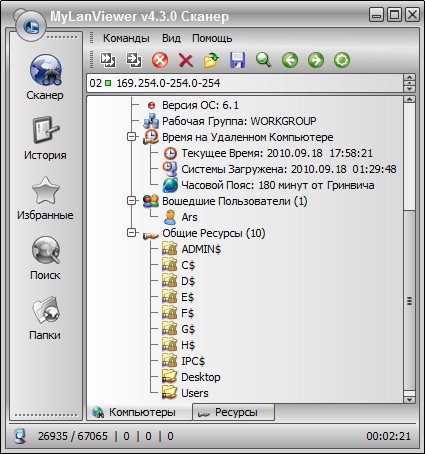Click the open folder toolbar icon
425x454 pixels.
[x=211, y=60]
